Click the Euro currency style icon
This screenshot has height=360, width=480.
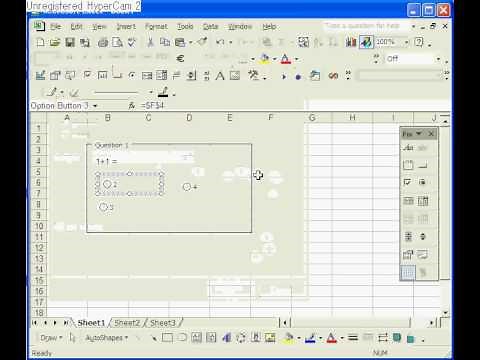(x=180, y=59)
